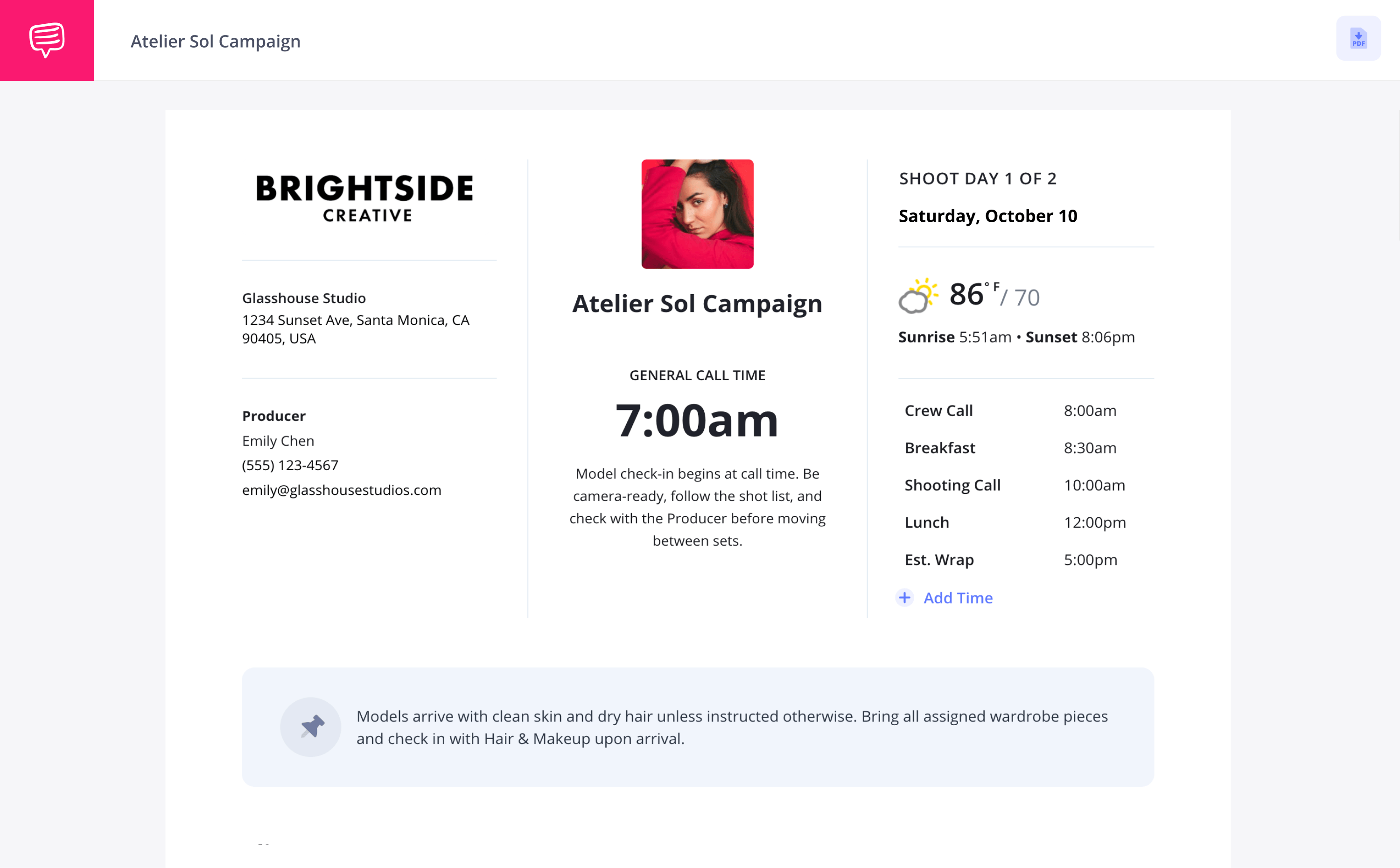This screenshot has width=1400, height=868.
Task: Click the pink chat bubble logo icon
Action: [47, 40]
